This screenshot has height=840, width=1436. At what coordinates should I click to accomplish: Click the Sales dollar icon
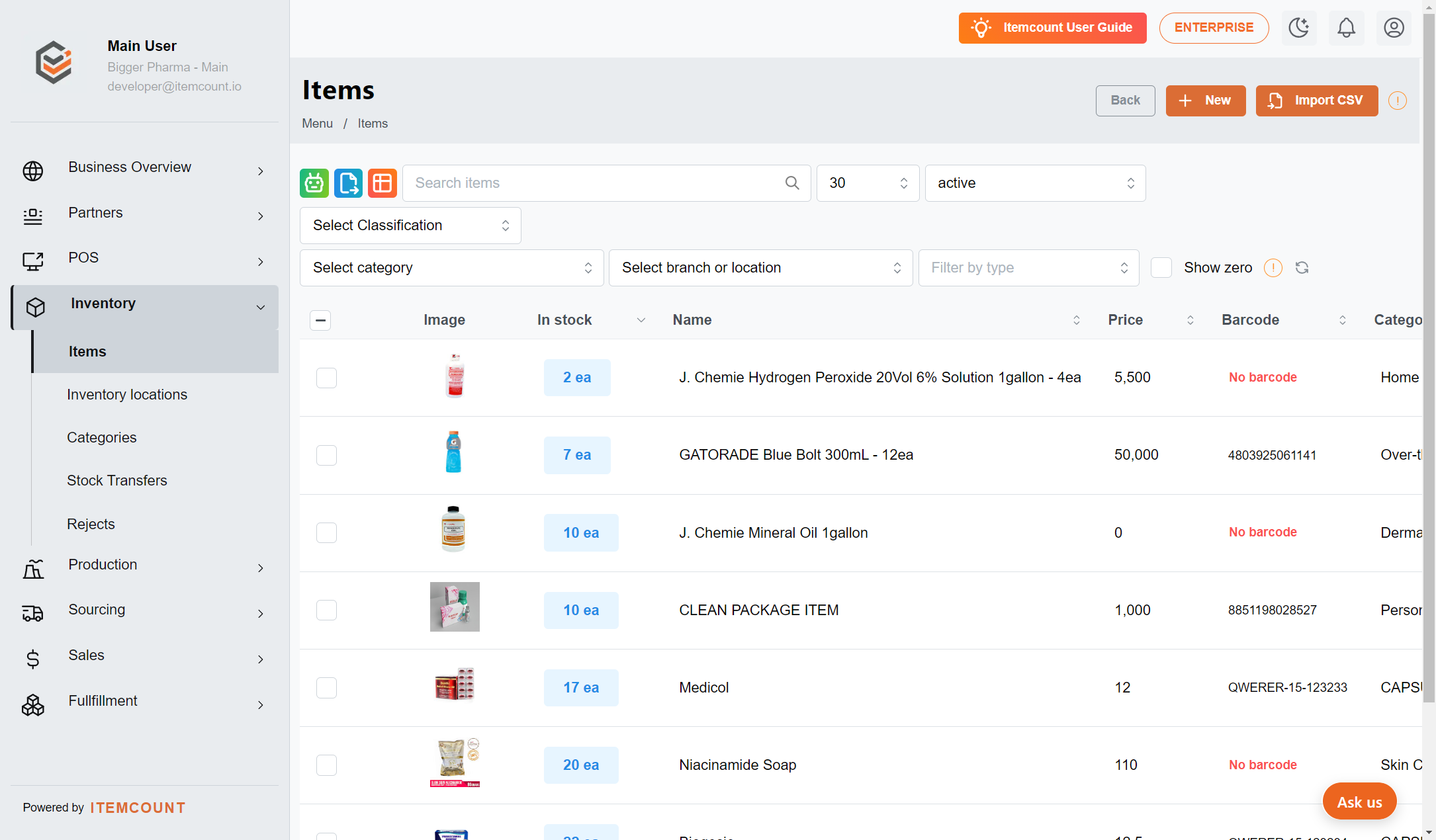pos(33,659)
